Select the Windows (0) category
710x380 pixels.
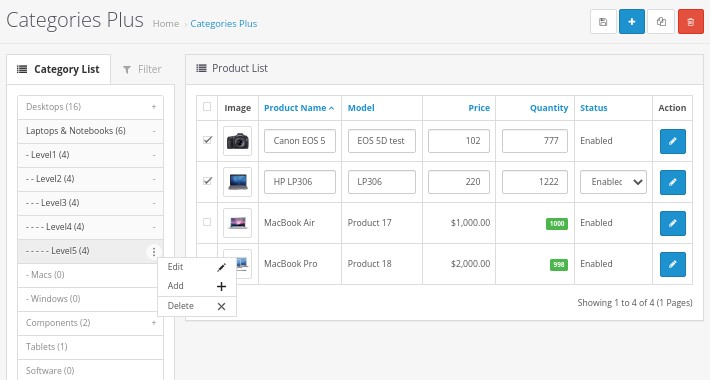(x=90, y=299)
